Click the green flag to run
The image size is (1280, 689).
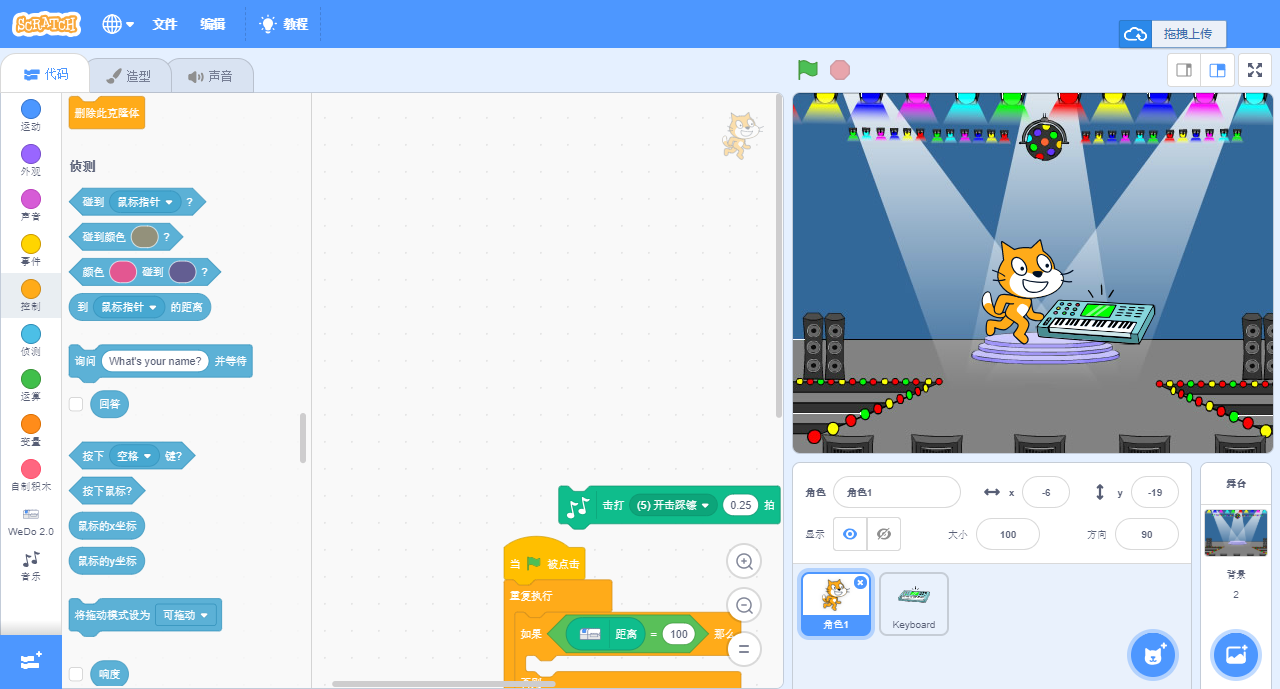(x=808, y=70)
